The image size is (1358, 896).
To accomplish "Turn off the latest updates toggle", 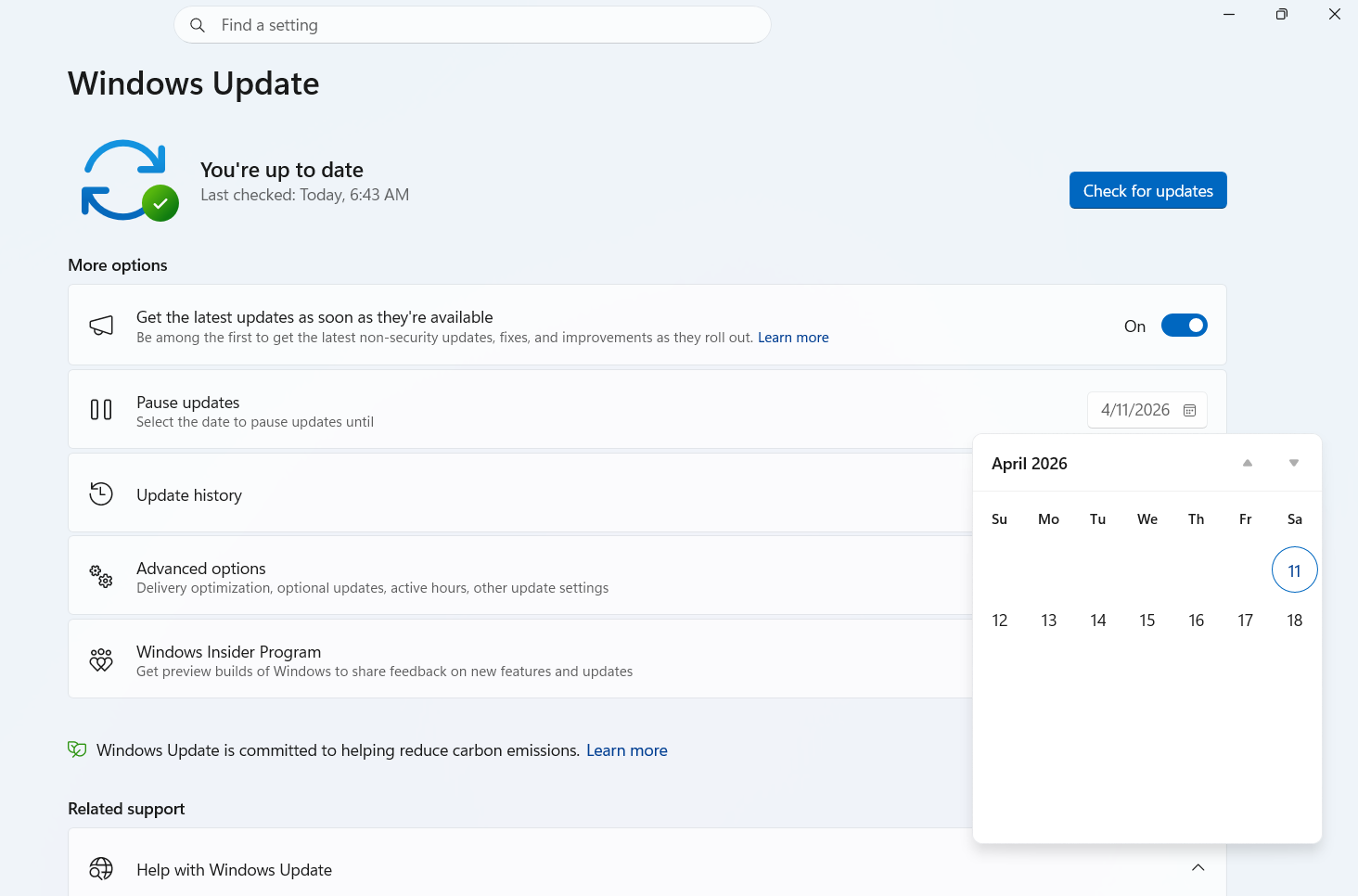I will click(1185, 325).
